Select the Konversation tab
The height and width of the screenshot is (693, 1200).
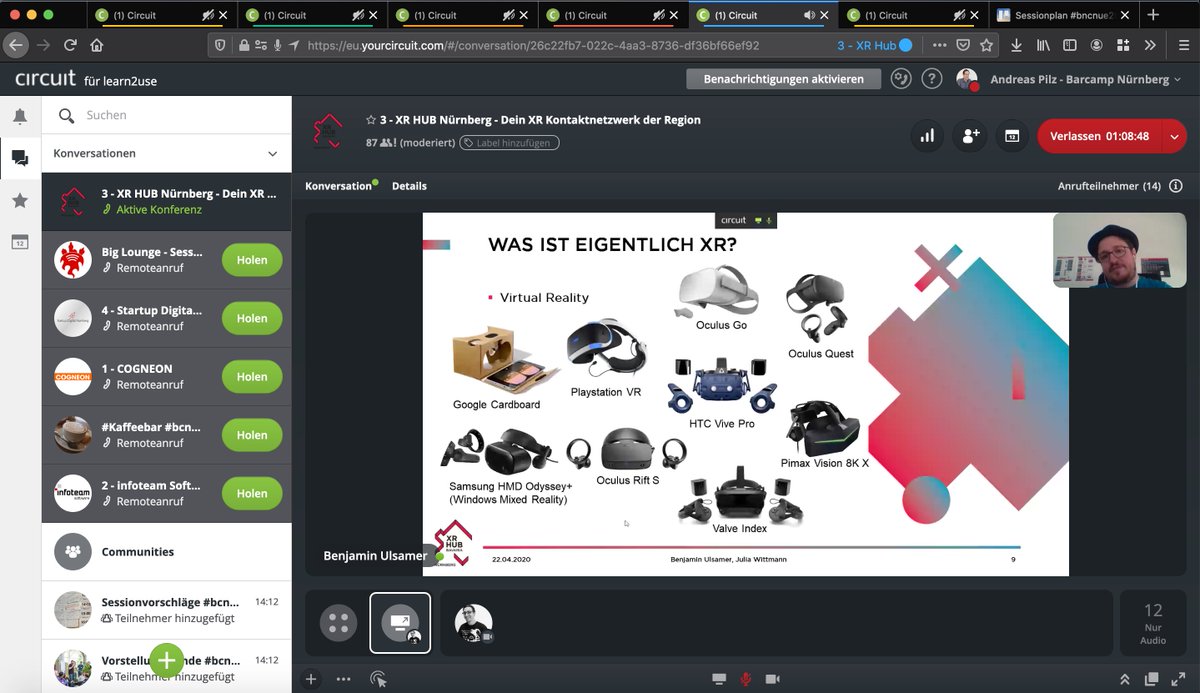coord(338,186)
